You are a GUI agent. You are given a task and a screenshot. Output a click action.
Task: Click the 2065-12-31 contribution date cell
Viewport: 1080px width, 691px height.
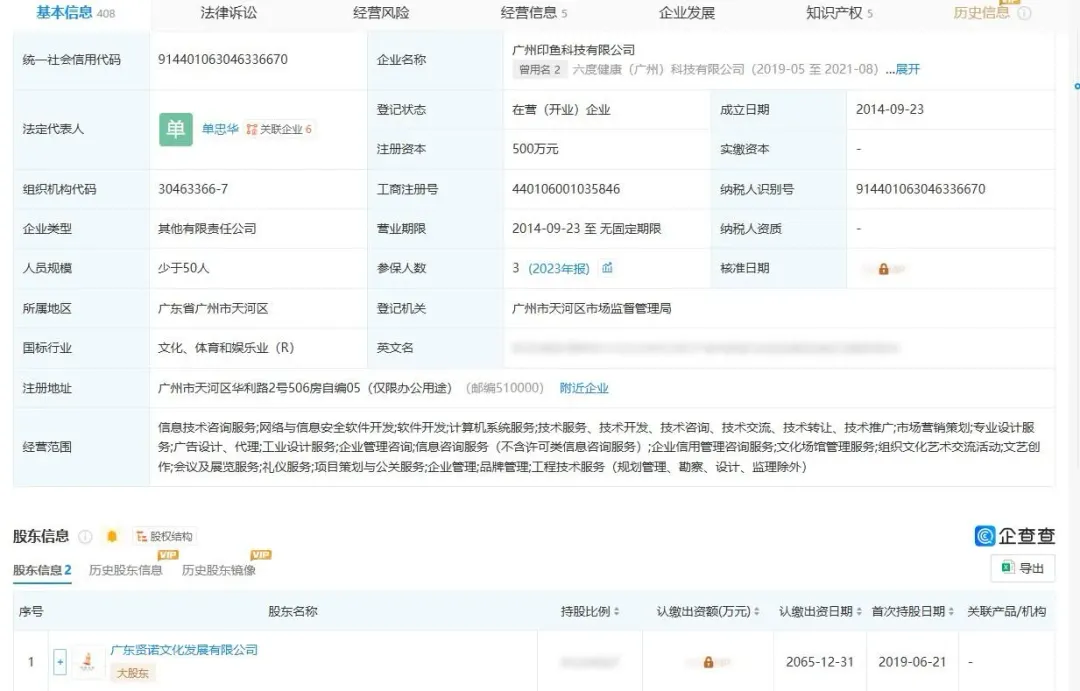point(820,662)
